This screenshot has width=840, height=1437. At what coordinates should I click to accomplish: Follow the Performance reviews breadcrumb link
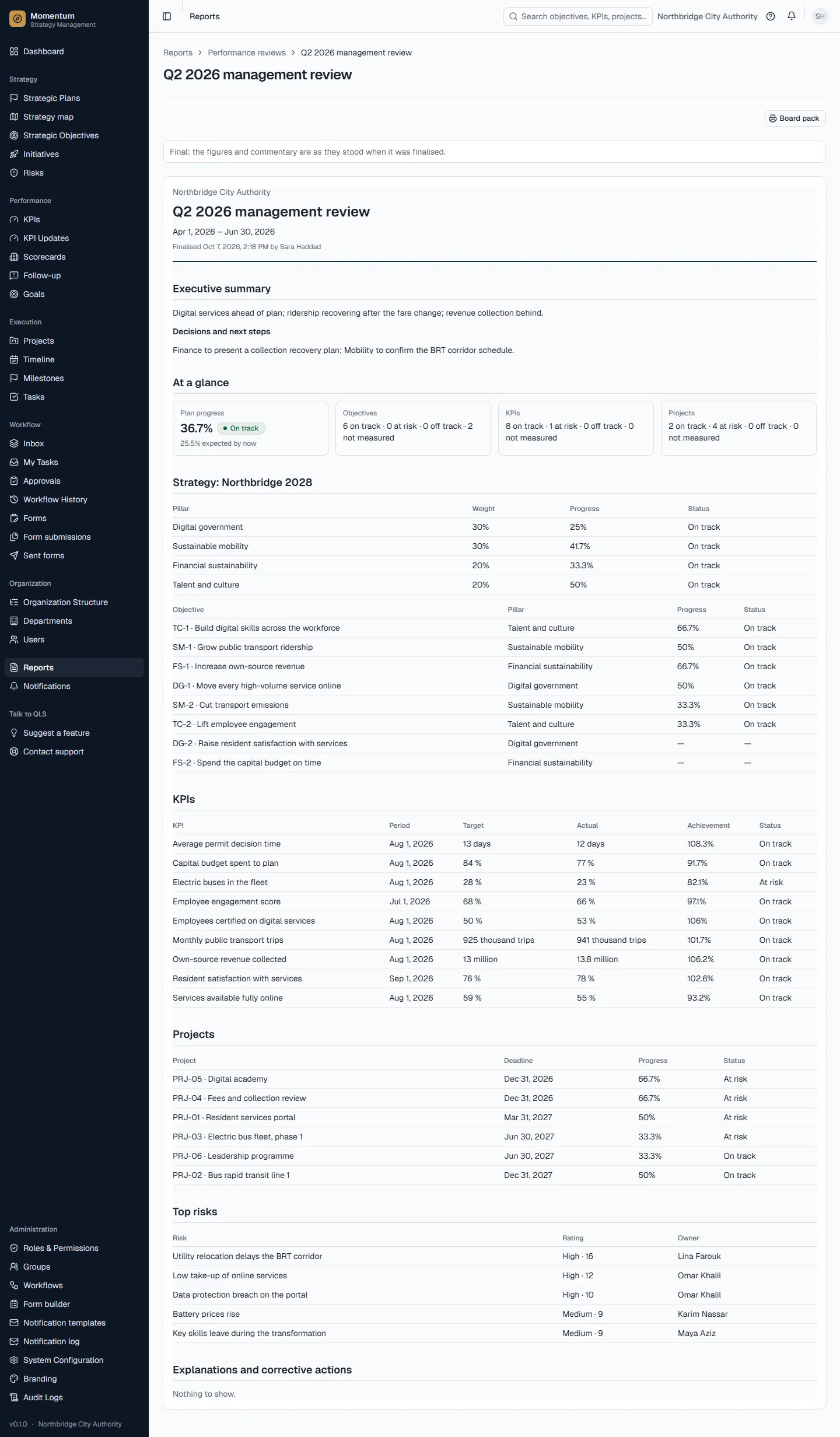point(247,53)
